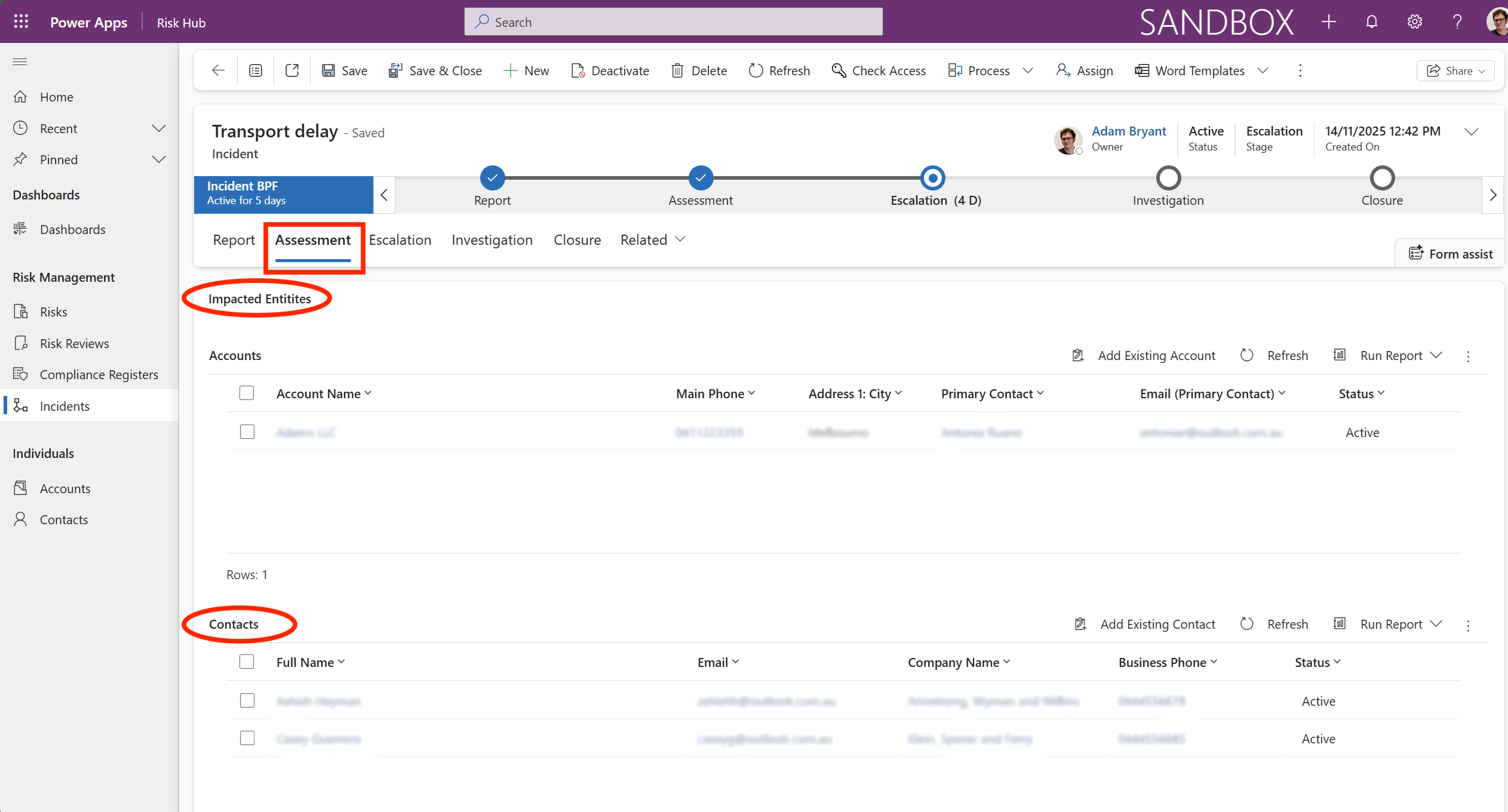Click the Check Access toolbar icon

(839, 70)
